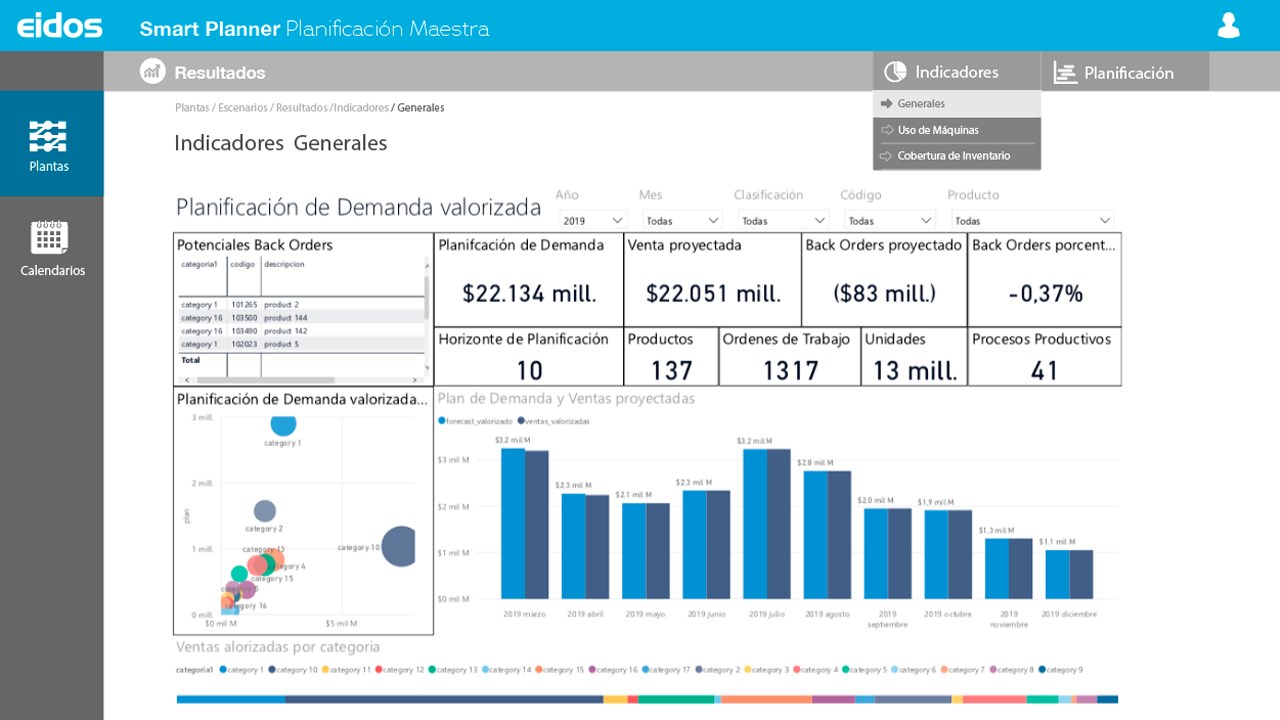Click the category 2 bubble in scatter chart

[264, 512]
